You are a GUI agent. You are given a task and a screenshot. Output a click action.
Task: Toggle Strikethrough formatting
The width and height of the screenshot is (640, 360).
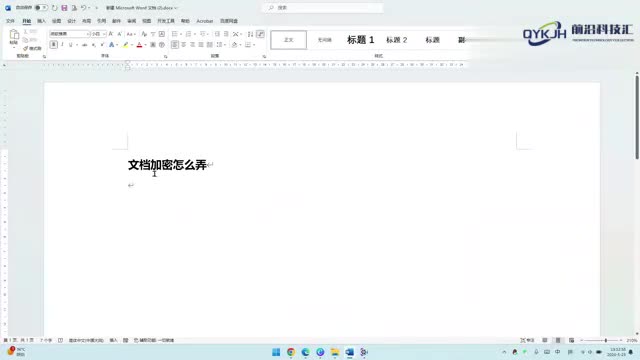(84, 44)
